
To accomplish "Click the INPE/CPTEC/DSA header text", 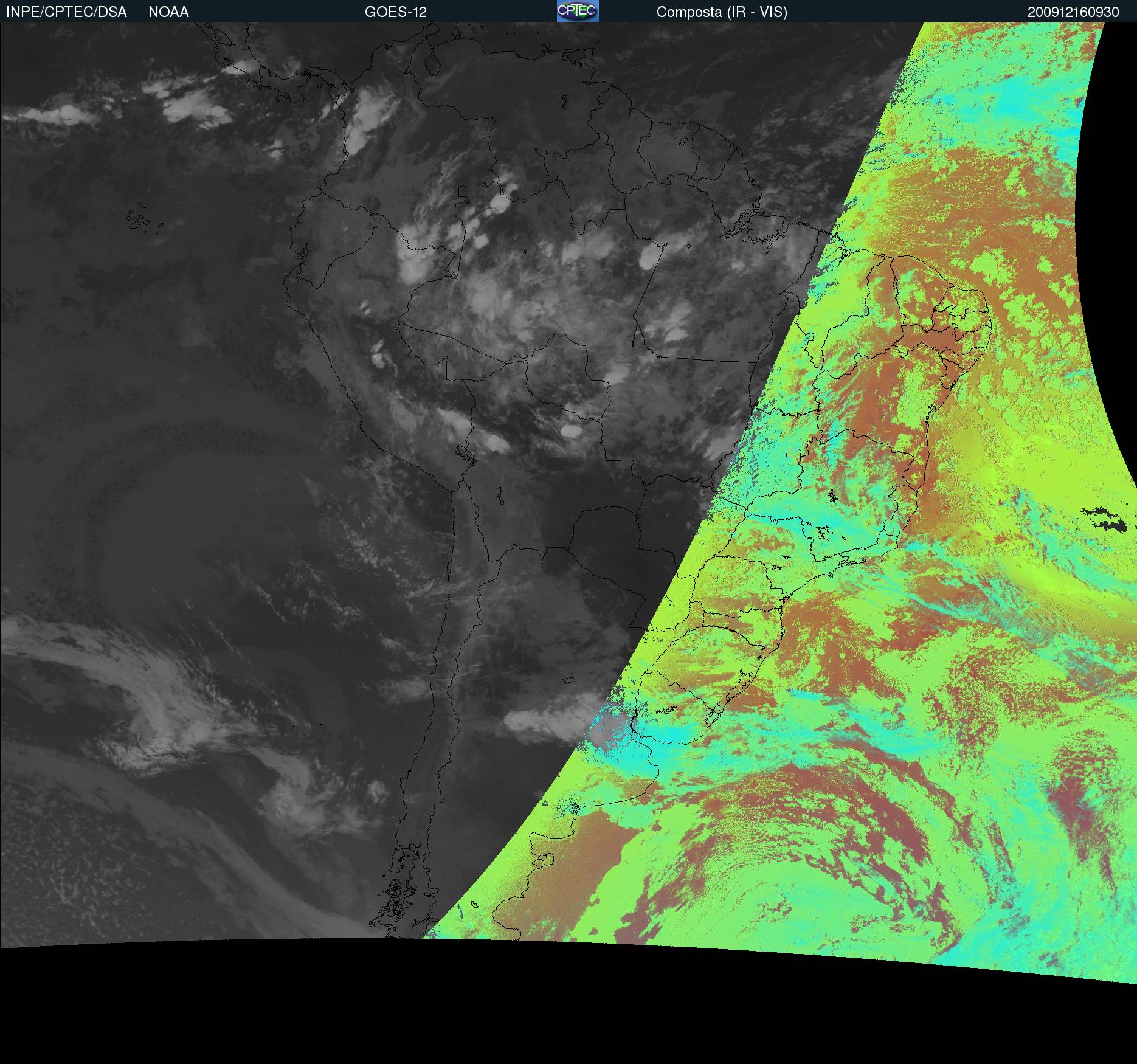I will point(66,12).
